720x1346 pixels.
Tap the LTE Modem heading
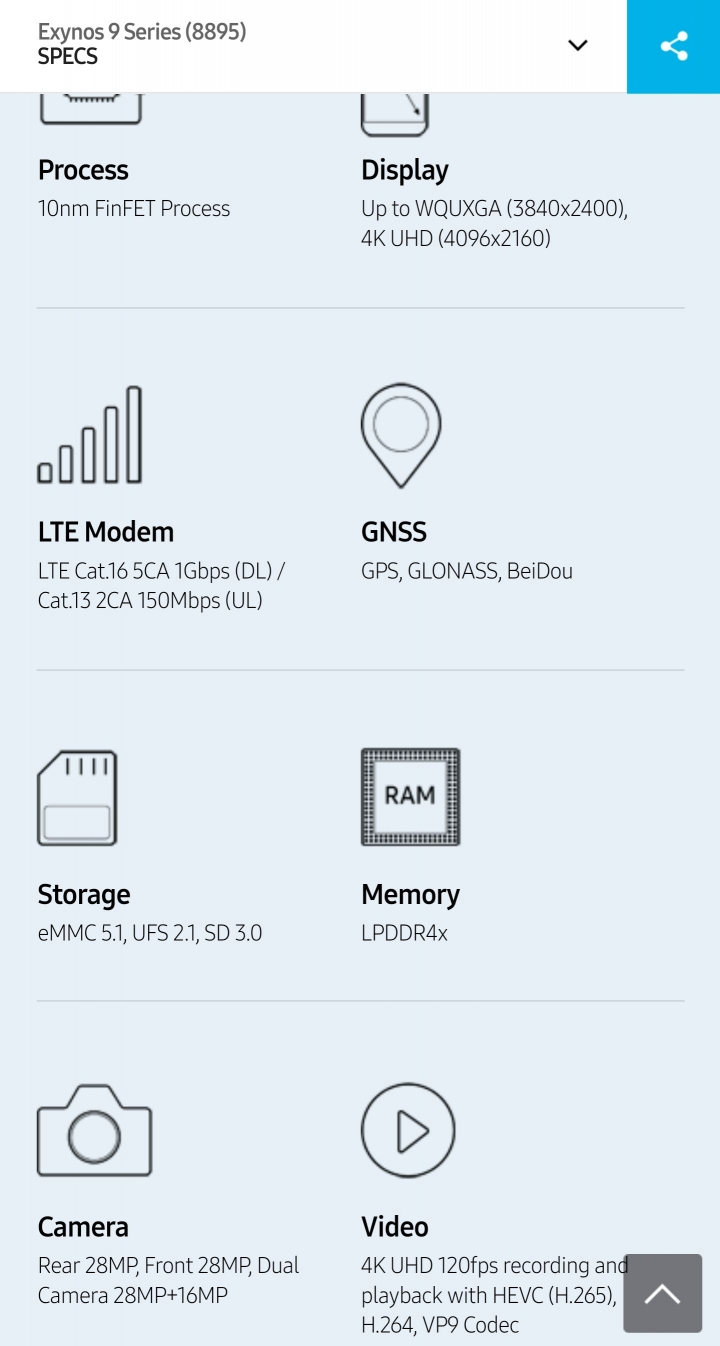tap(106, 532)
